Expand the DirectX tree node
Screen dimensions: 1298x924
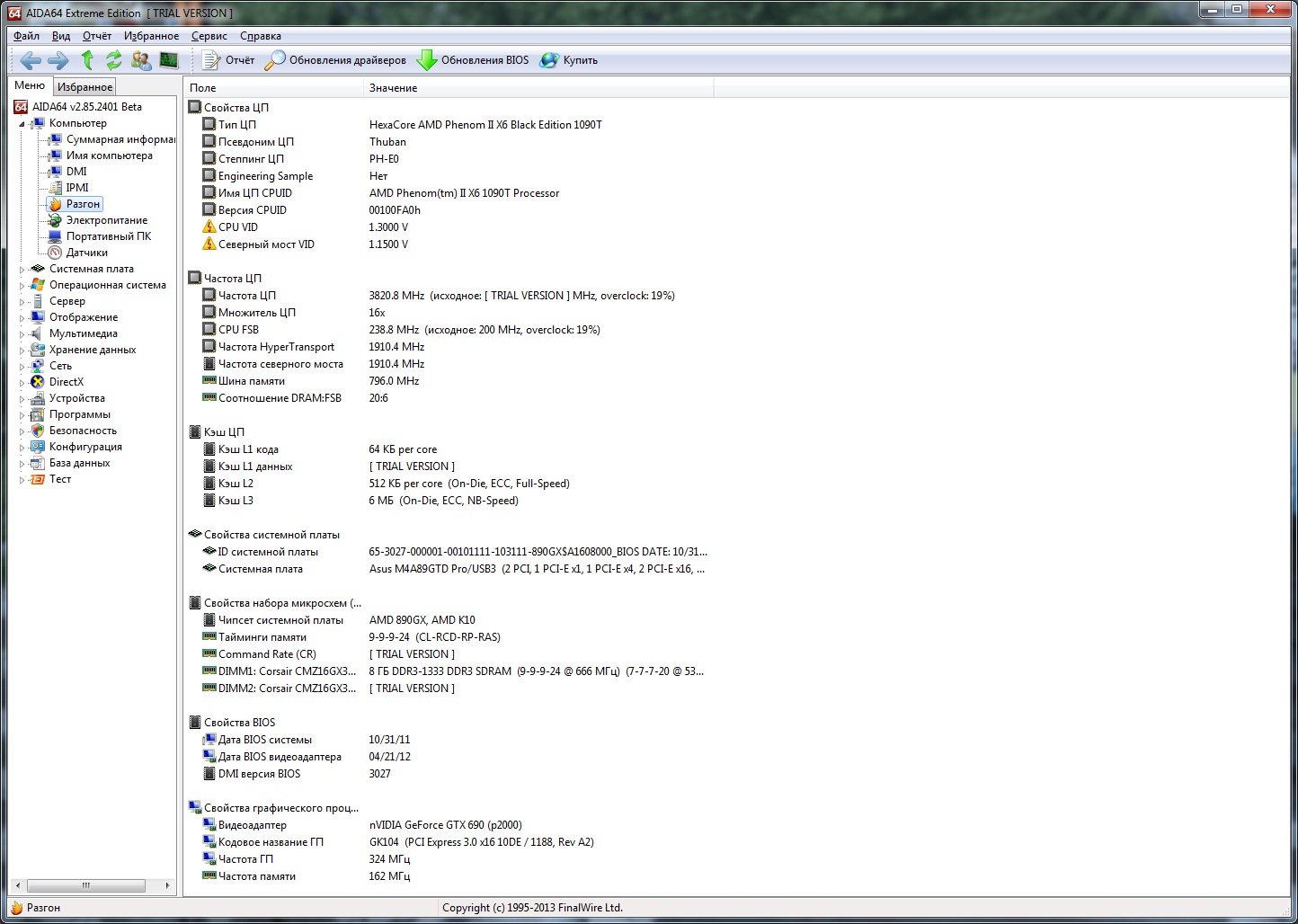click(x=22, y=383)
